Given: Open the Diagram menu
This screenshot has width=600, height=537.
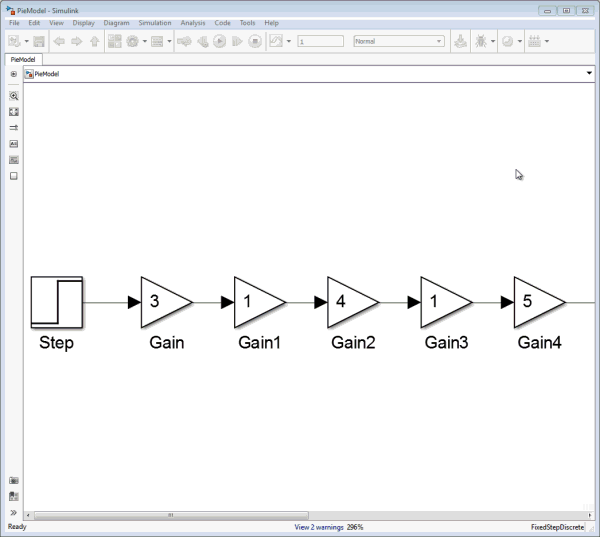Looking at the screenshot, I should [x=116, y=22].
